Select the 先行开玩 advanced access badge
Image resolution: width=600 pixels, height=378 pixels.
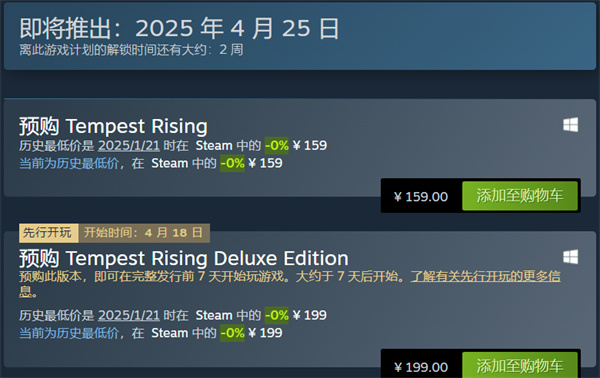49,233
